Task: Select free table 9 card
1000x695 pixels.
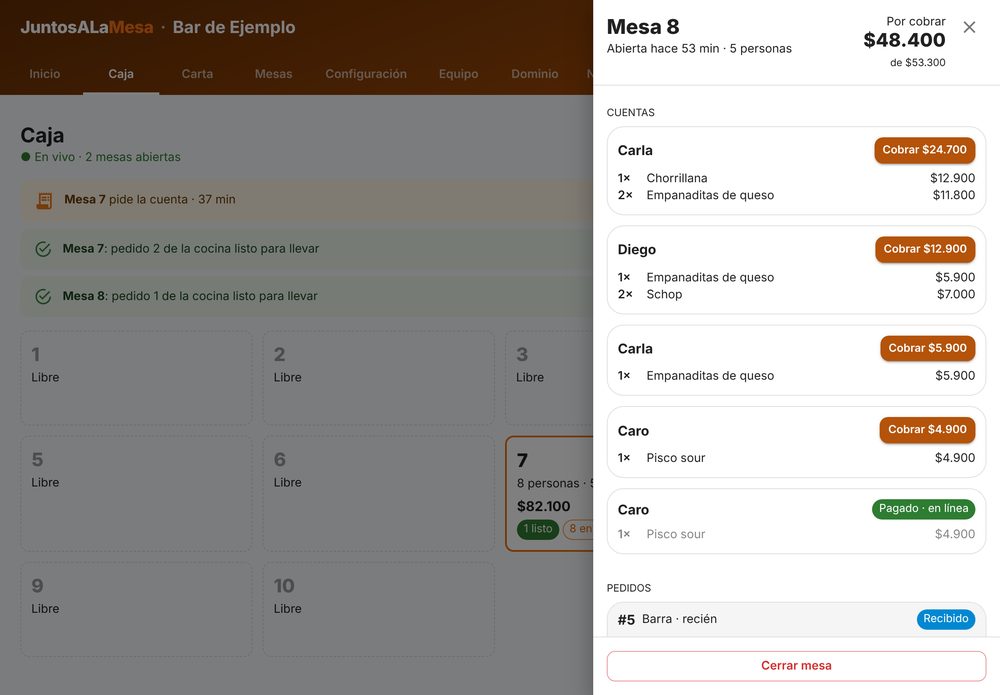Action: [136, 610]
